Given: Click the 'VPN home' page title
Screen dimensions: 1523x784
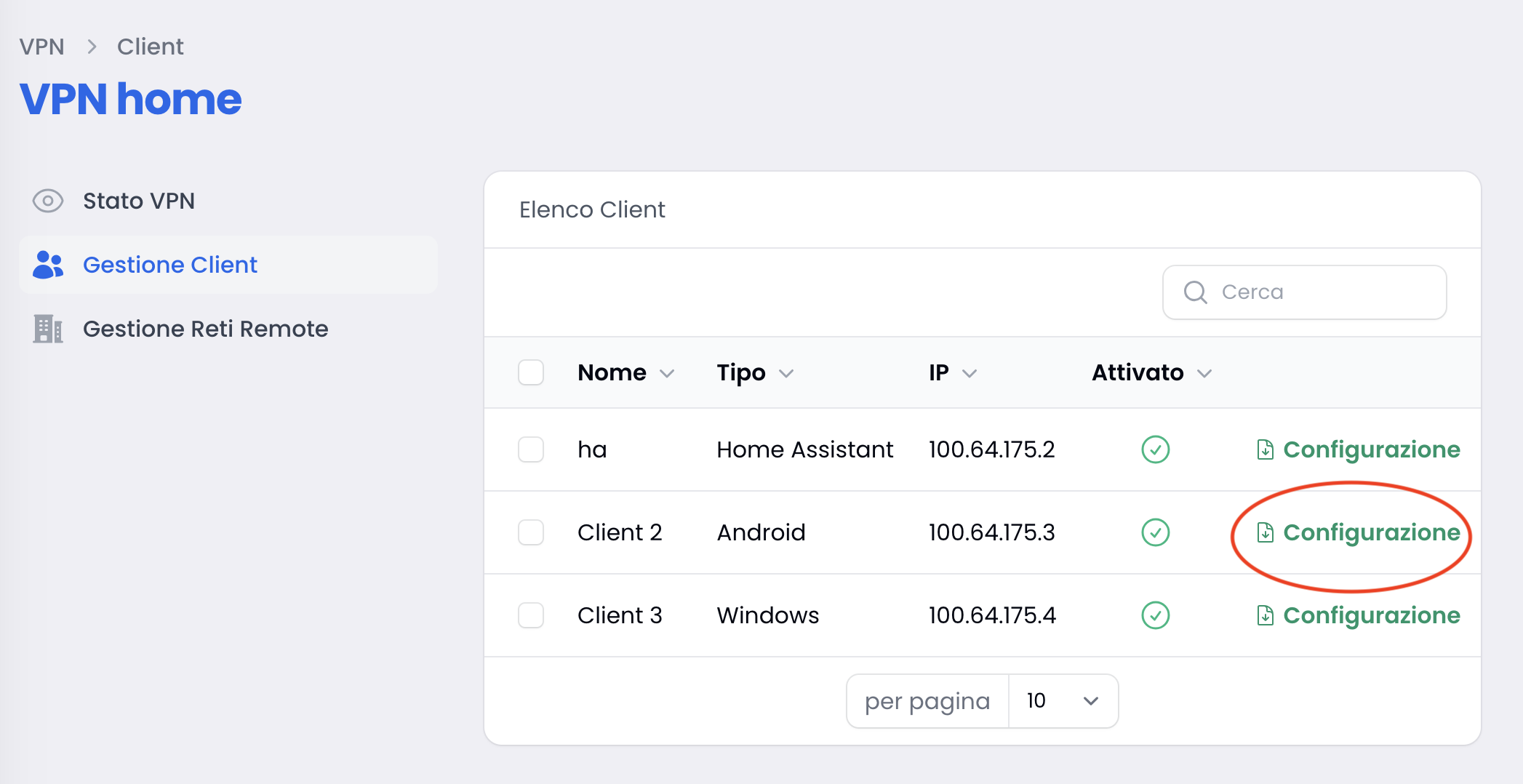Looking at the screenshot, I should [130, 99].
